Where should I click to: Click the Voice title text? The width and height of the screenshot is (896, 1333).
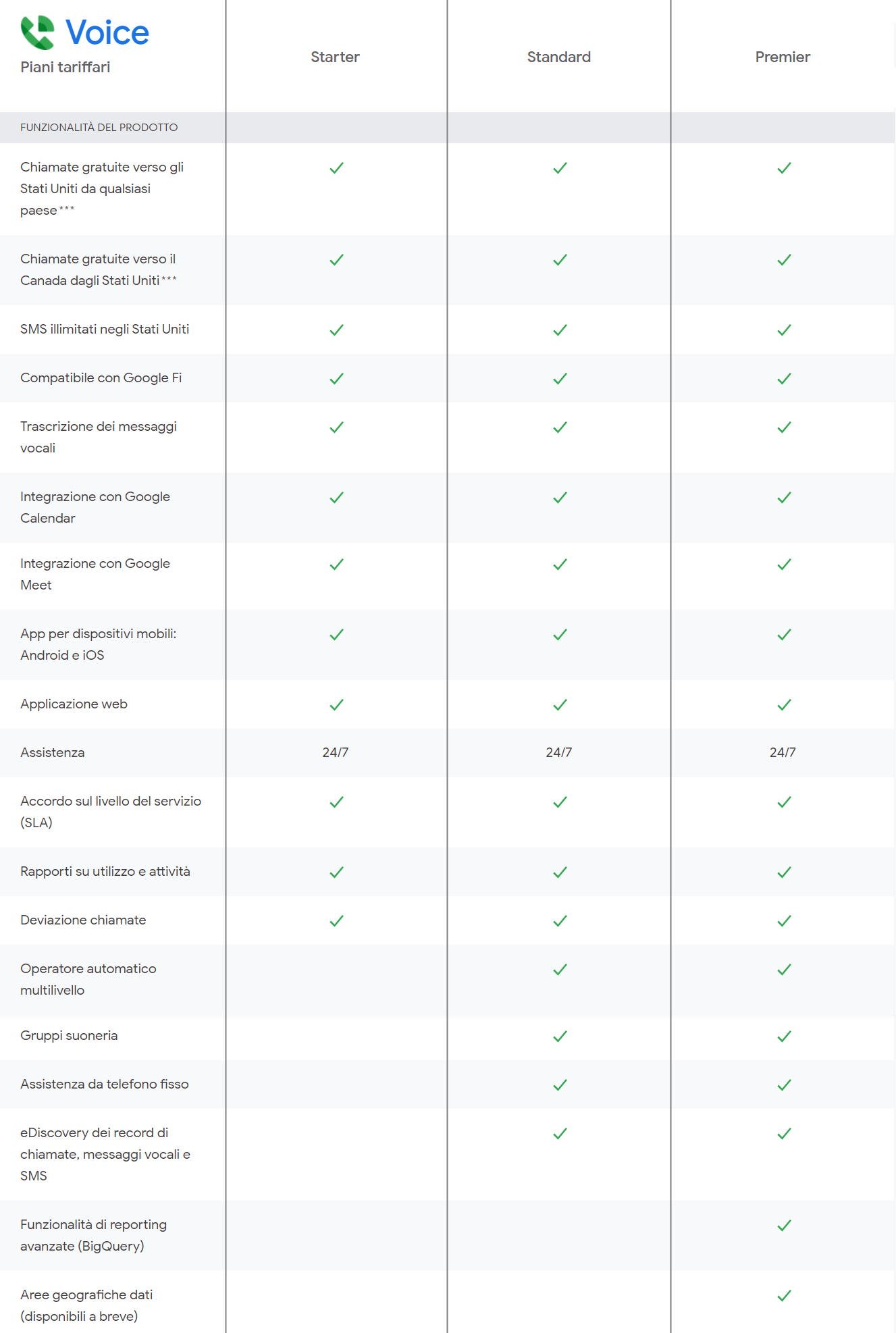coord(107,32)
